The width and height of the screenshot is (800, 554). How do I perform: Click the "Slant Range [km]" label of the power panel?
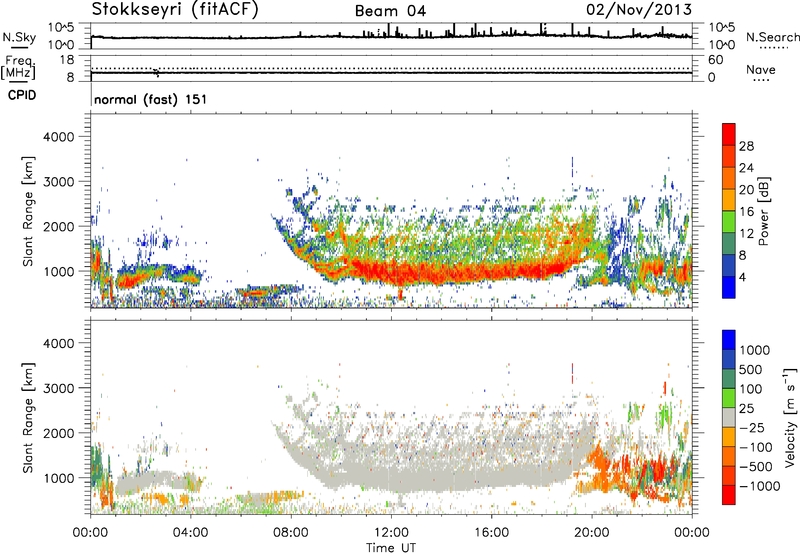[28, 211]
